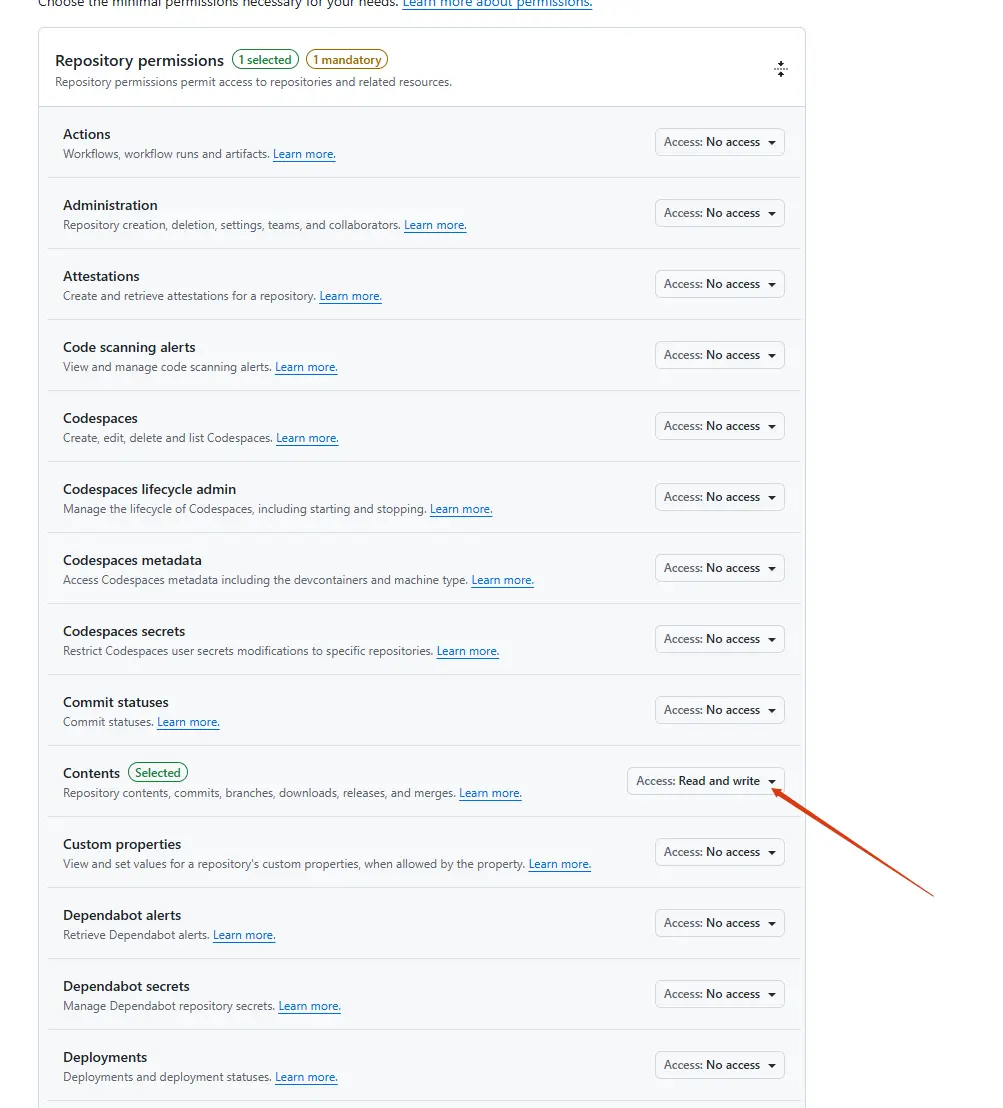Screen dimensions: 1003x1108
Task: Open the Dependabot alerts access dropdown
Action: coord(719,923)
